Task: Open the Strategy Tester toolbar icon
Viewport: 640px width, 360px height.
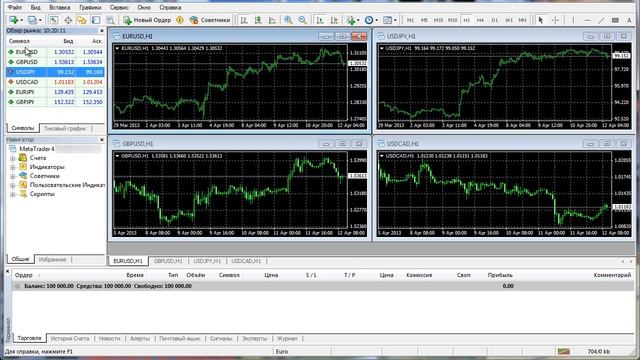Action: coord(110,20)
